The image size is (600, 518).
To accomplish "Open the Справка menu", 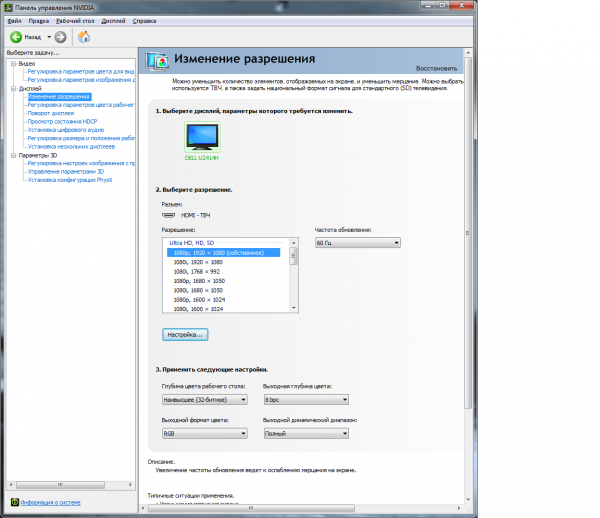I will click(144, 20).
